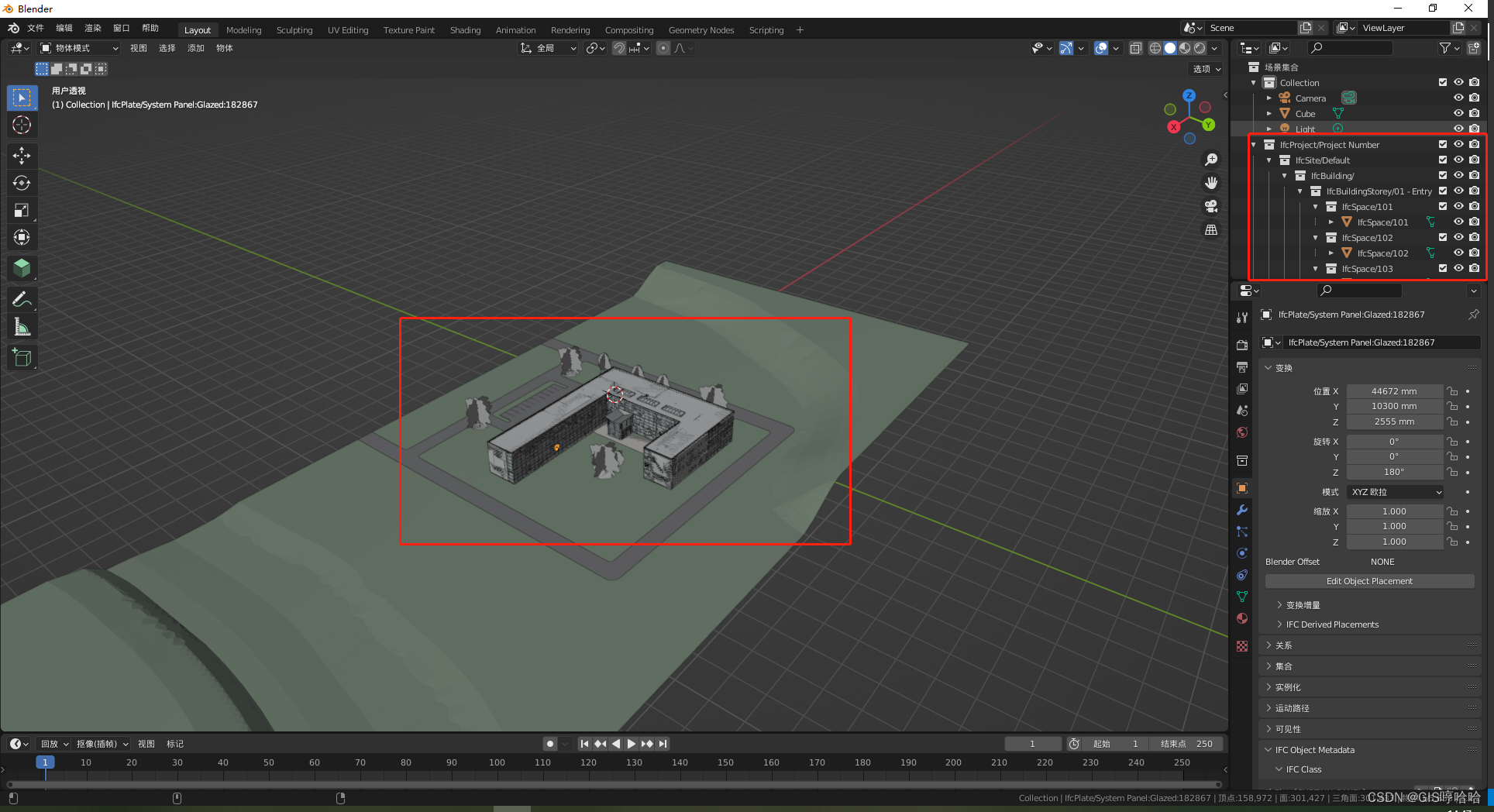Open the 渲染 menu
Image resolution: width=1494 pixels, height=812 pixels.
pos(92,28)
